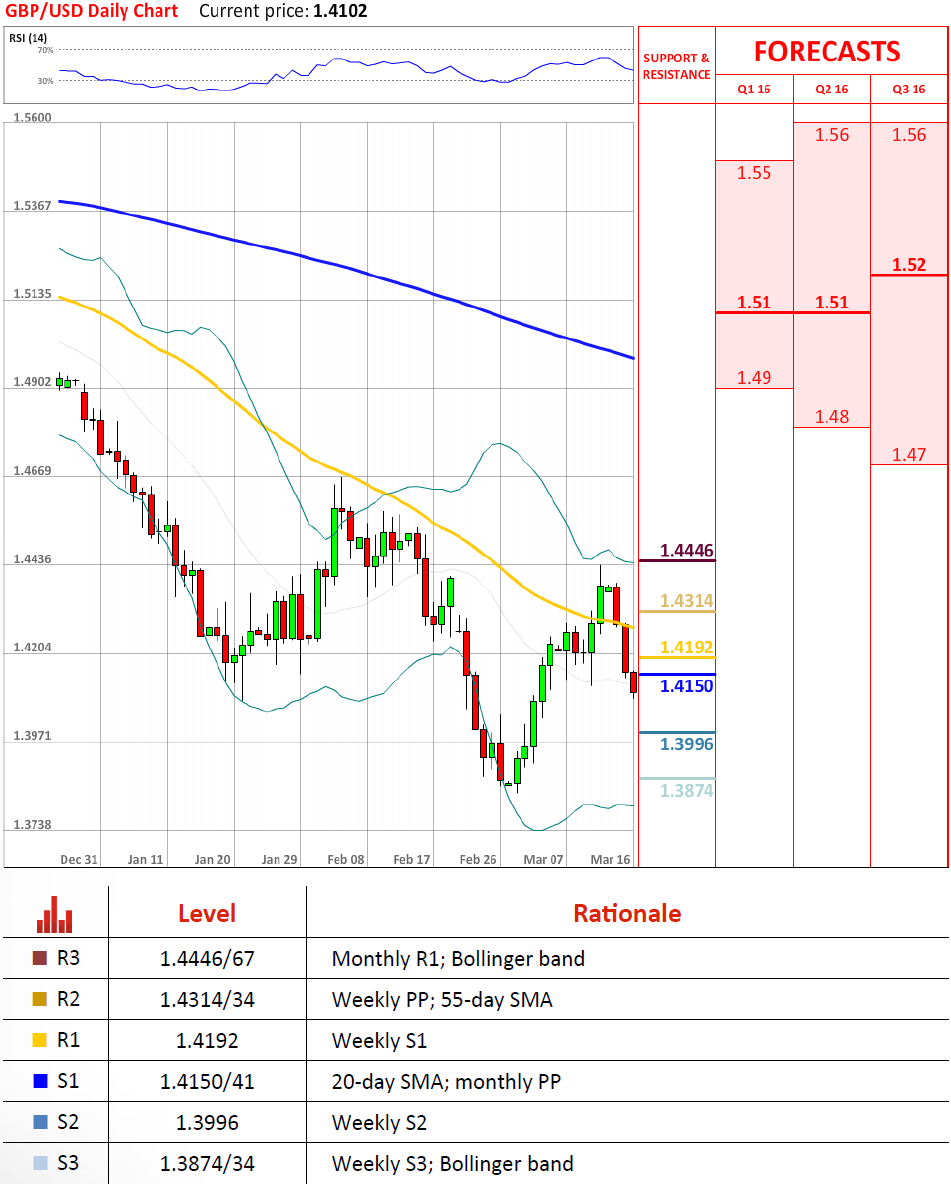
Task: Click the 1.55 forecast in Q1 16
Action: click(754, 173)
